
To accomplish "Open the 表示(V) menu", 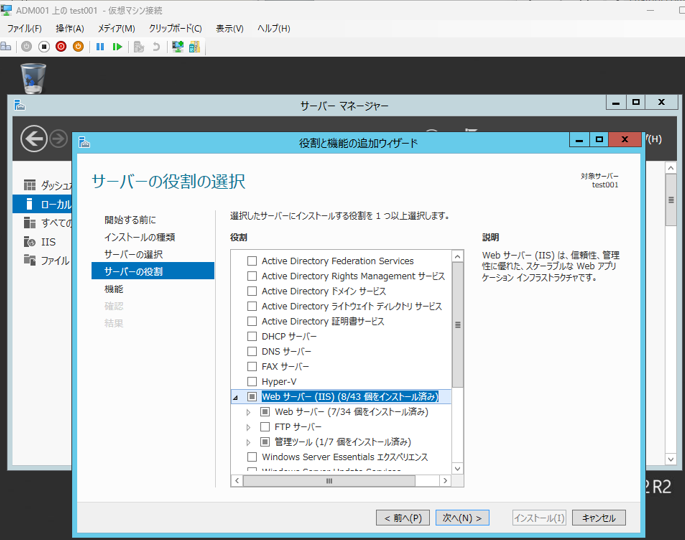I will [229, 28].
